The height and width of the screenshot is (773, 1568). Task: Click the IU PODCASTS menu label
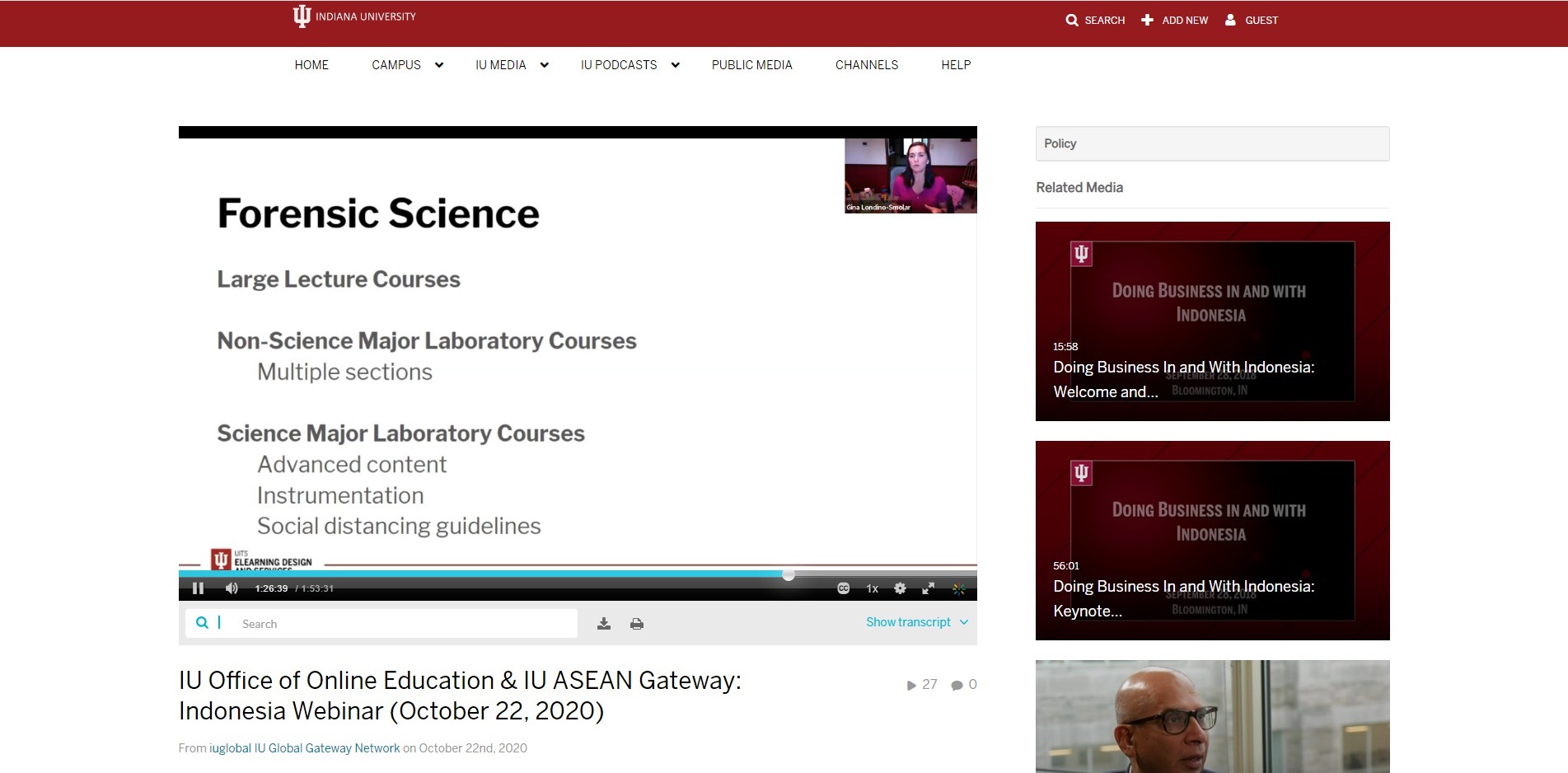coord(619,65)
